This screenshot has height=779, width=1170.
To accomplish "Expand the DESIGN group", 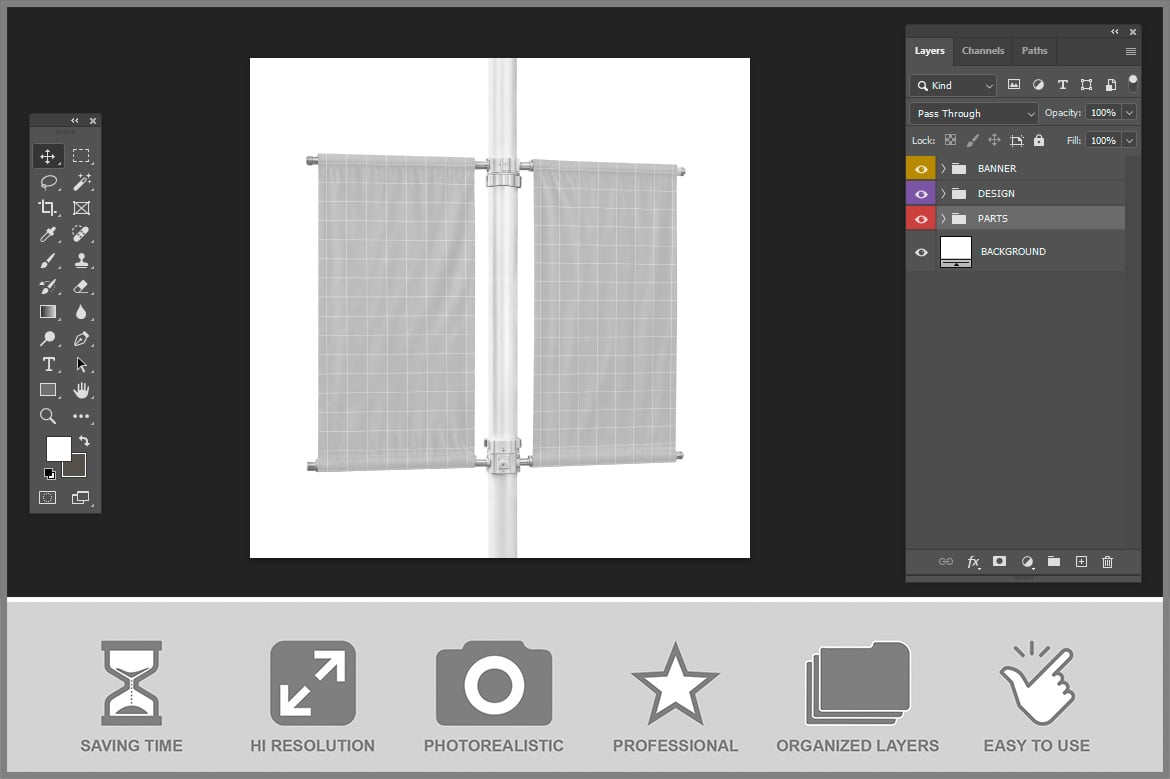I will (x=943, y=194).
